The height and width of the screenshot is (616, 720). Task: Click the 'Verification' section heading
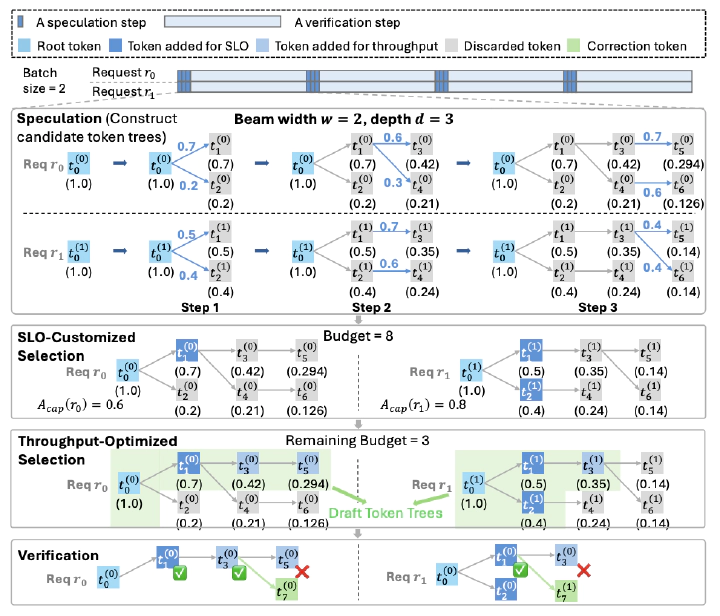58,555
